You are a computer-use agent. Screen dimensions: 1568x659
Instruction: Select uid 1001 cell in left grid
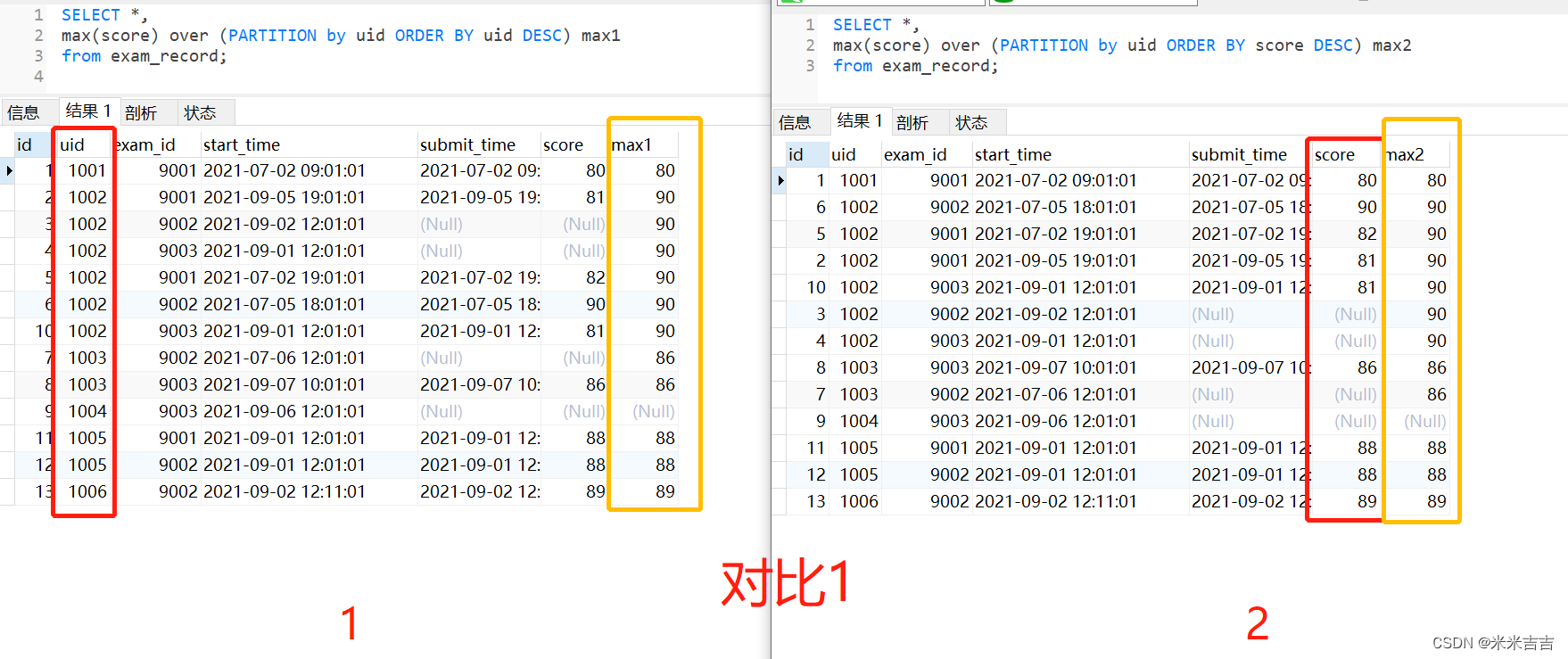point(85,170)
